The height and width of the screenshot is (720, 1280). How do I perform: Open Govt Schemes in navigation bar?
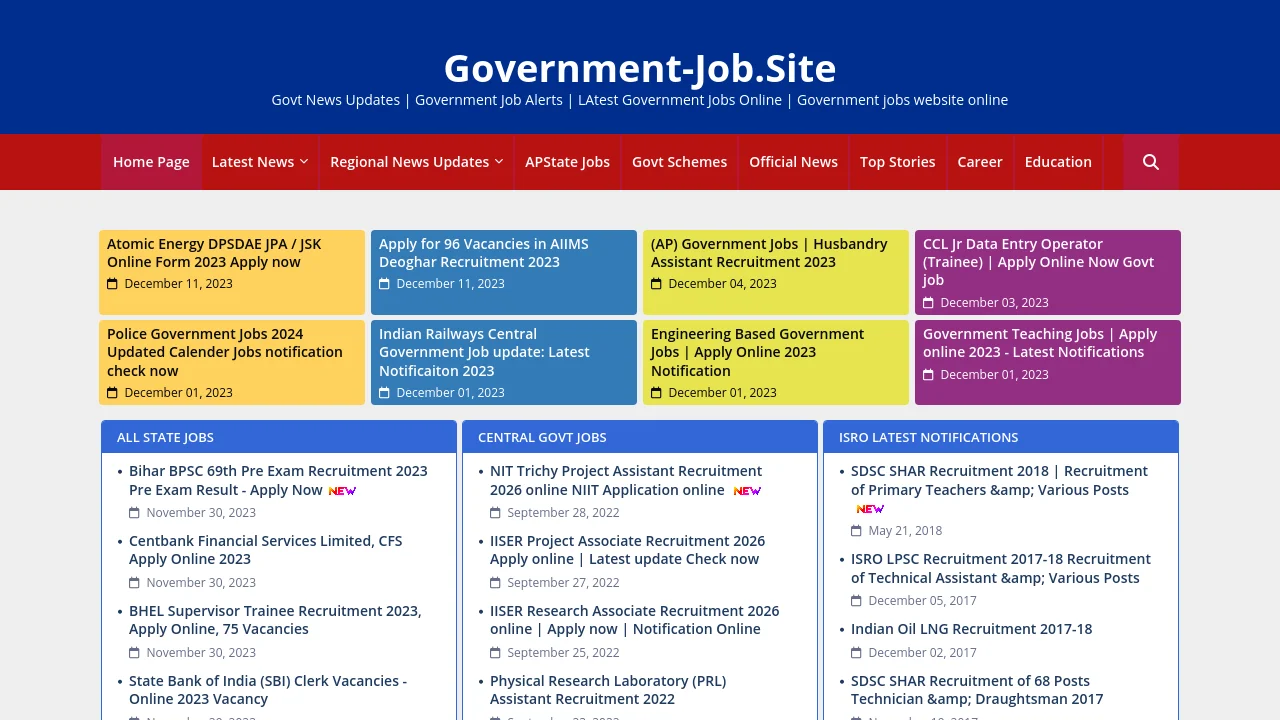coord(679,162)
